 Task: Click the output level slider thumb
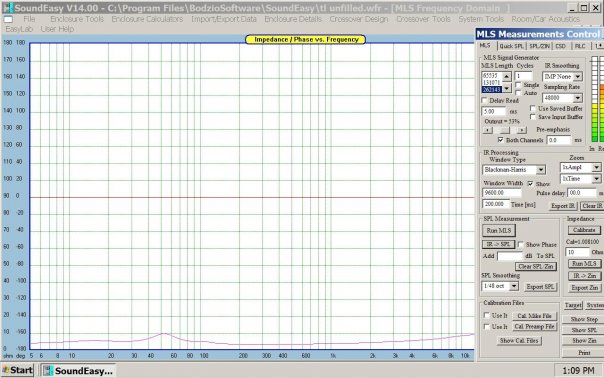[x=505, y=130]
